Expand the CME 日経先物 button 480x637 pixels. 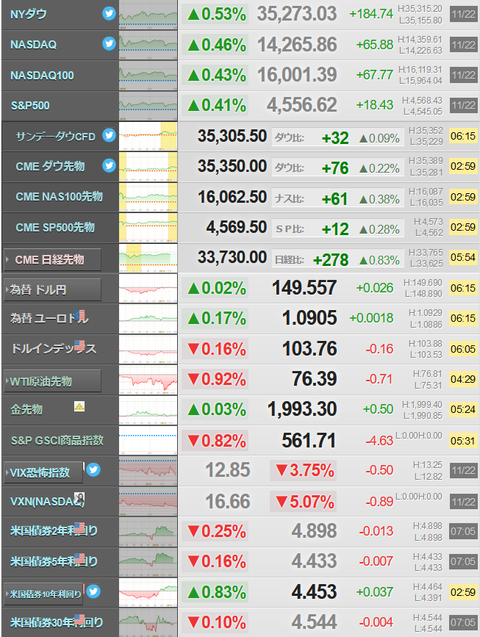(52, 259)
